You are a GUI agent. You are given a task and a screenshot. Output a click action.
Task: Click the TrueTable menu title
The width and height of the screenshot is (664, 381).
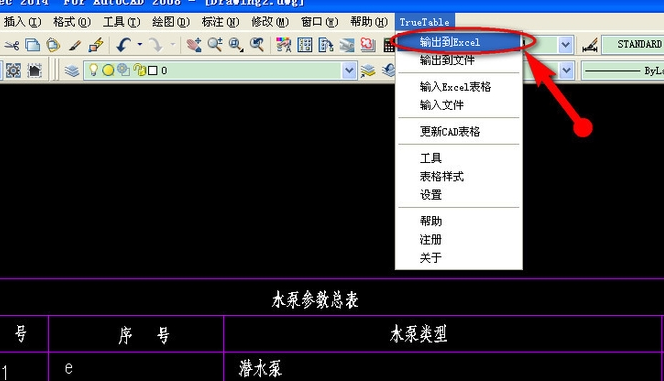(425, 22)
